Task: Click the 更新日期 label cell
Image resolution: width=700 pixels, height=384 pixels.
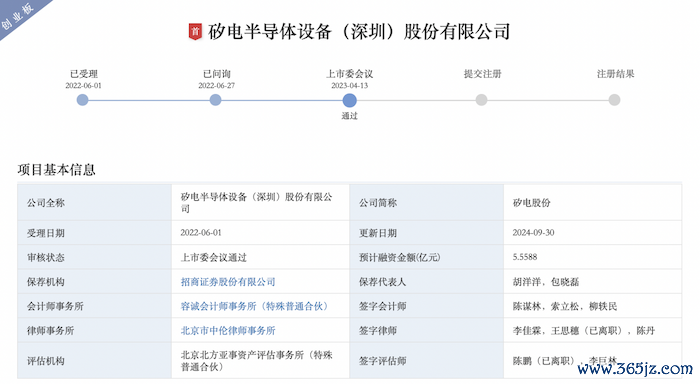Action: [427, 233]
